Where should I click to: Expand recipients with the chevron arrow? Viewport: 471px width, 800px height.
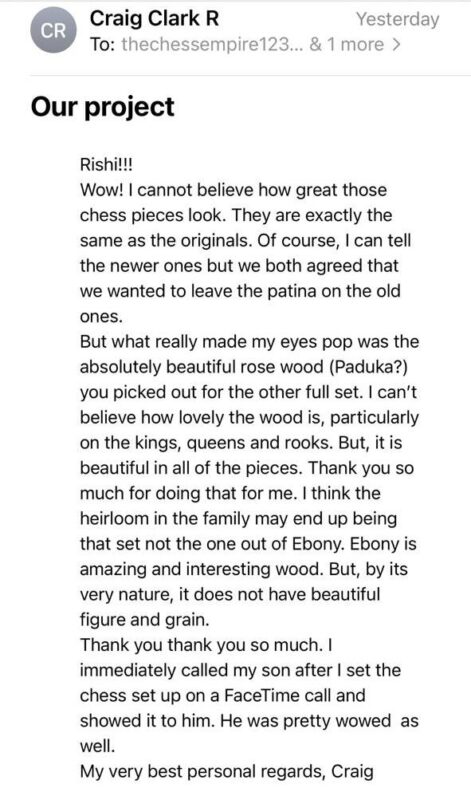395,45
